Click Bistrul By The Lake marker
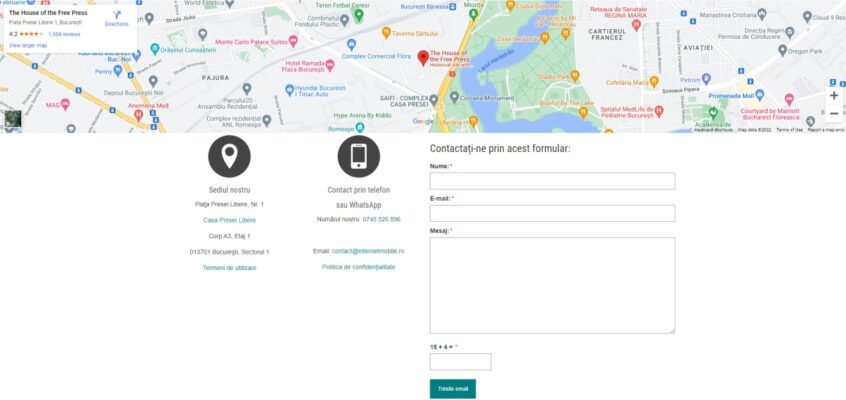Viewport: 846px width, 400px height. pos(583,112)
